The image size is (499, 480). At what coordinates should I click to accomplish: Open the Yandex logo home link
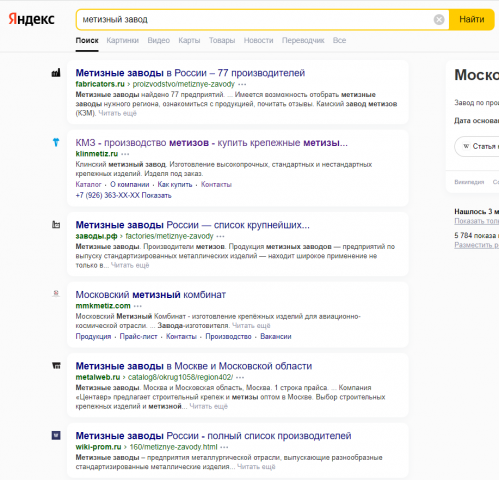click(x=31, y=19)
